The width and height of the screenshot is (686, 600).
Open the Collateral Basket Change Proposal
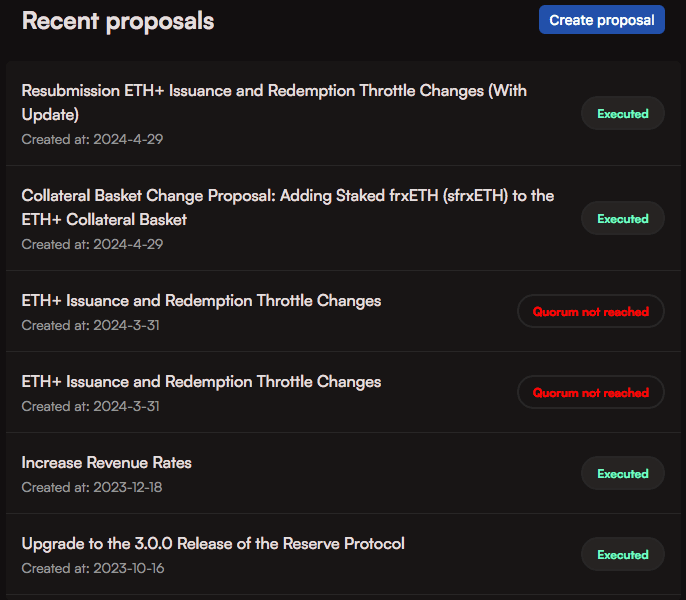point(287,207)
